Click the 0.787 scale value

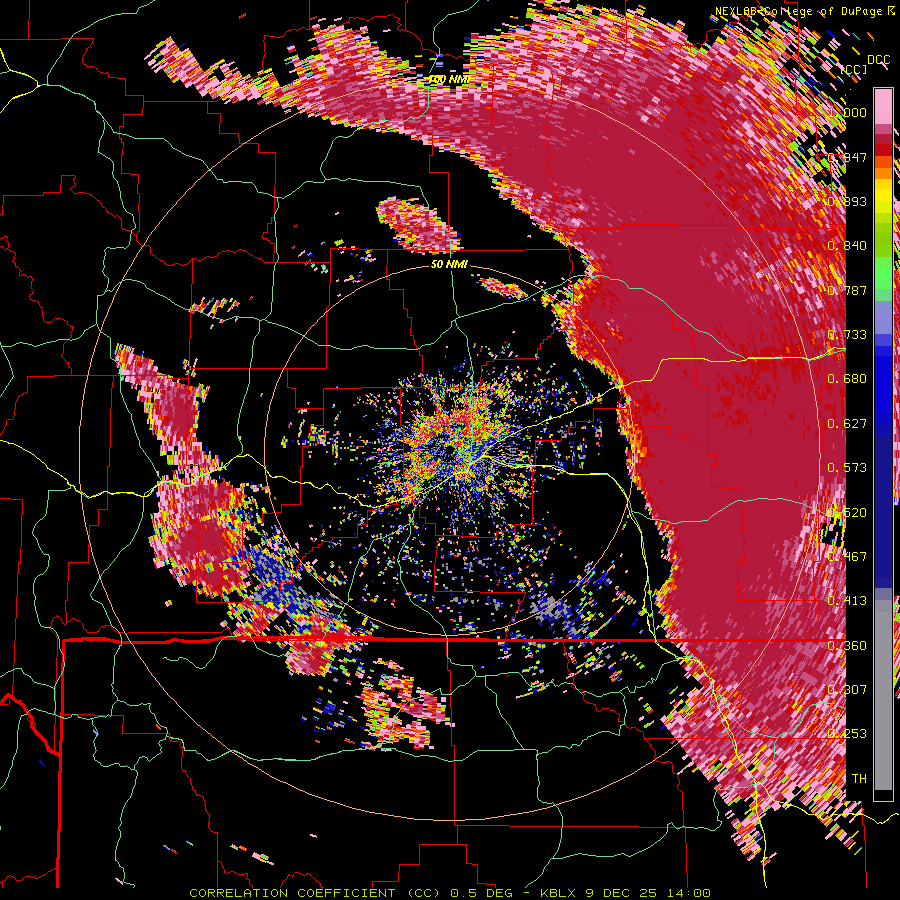pos(847,290)
